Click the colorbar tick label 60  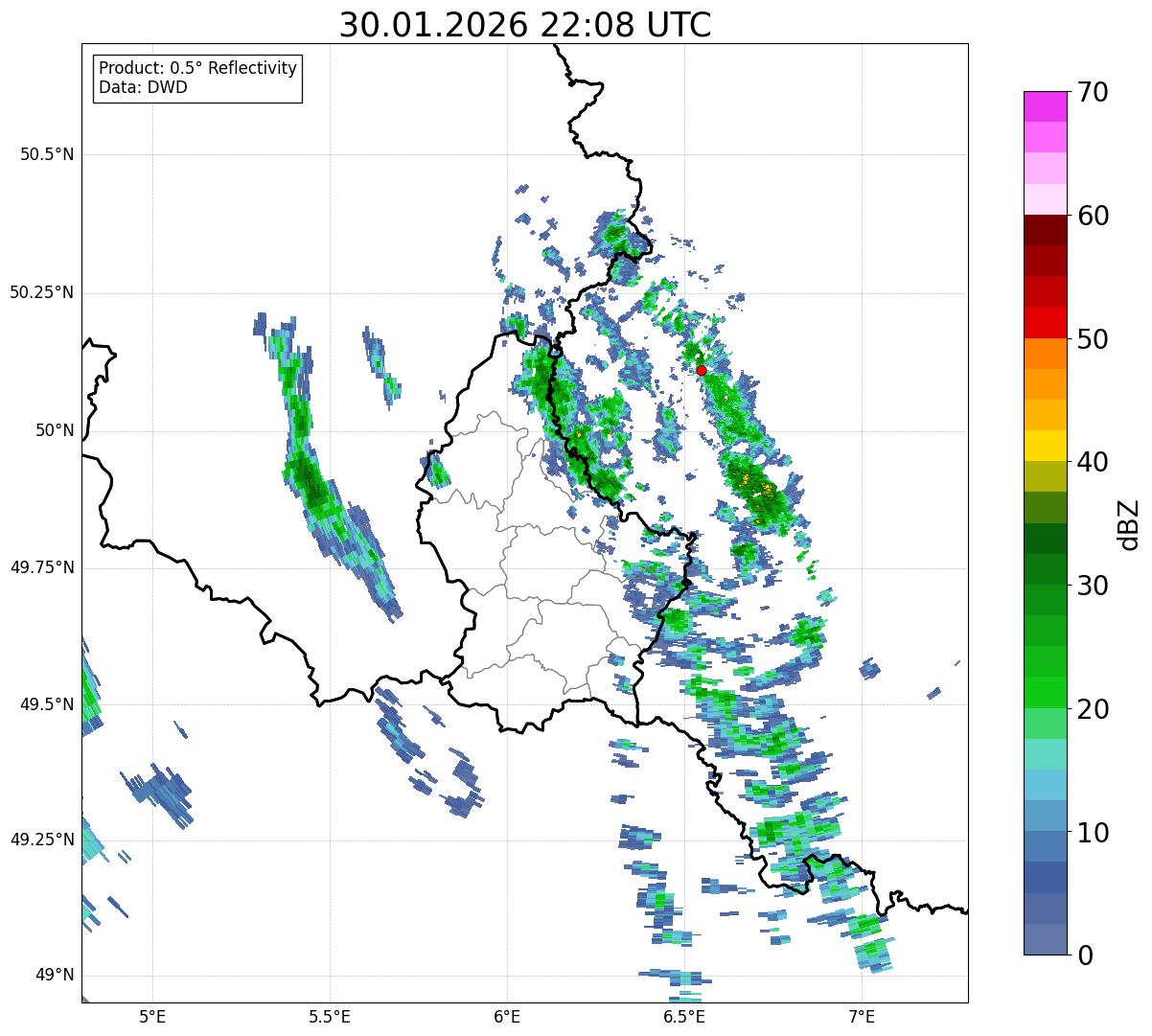click(x=1093, y=216)
